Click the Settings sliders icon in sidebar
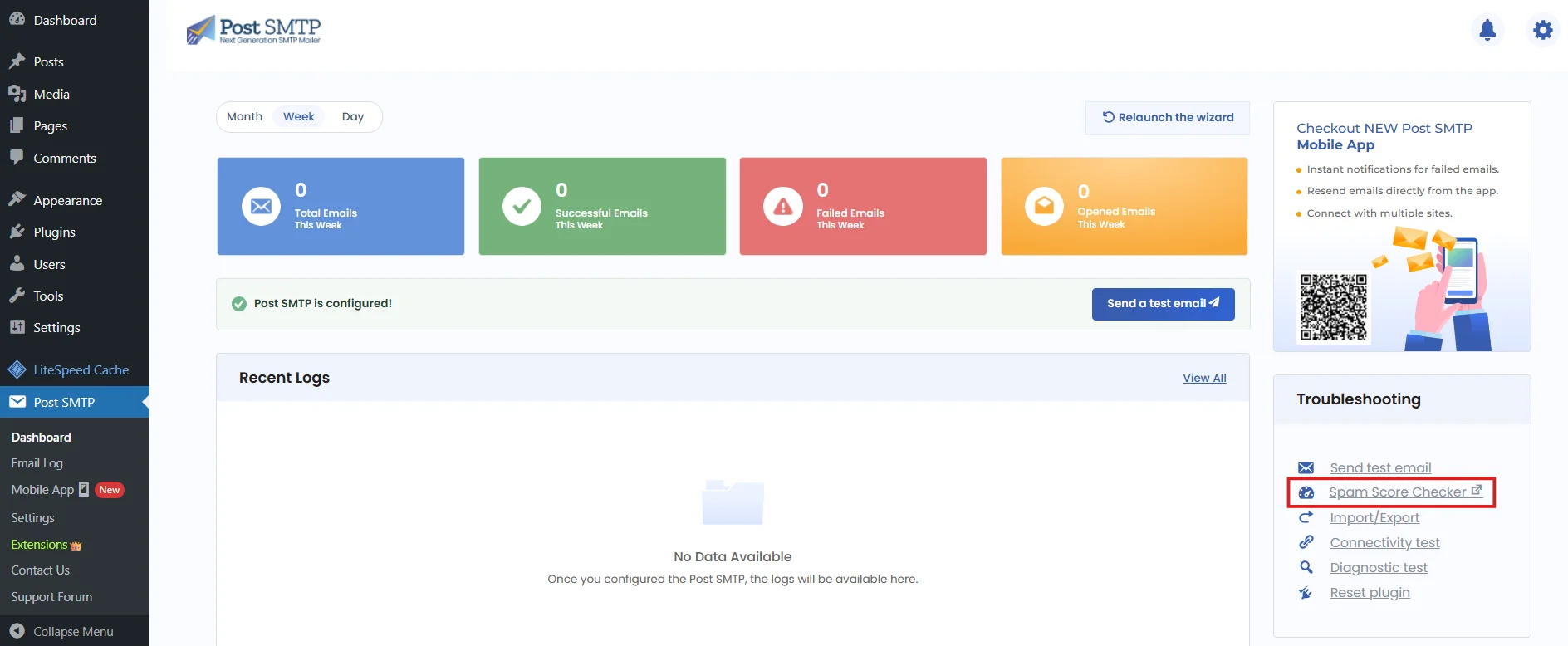 (x=17, y=327)
